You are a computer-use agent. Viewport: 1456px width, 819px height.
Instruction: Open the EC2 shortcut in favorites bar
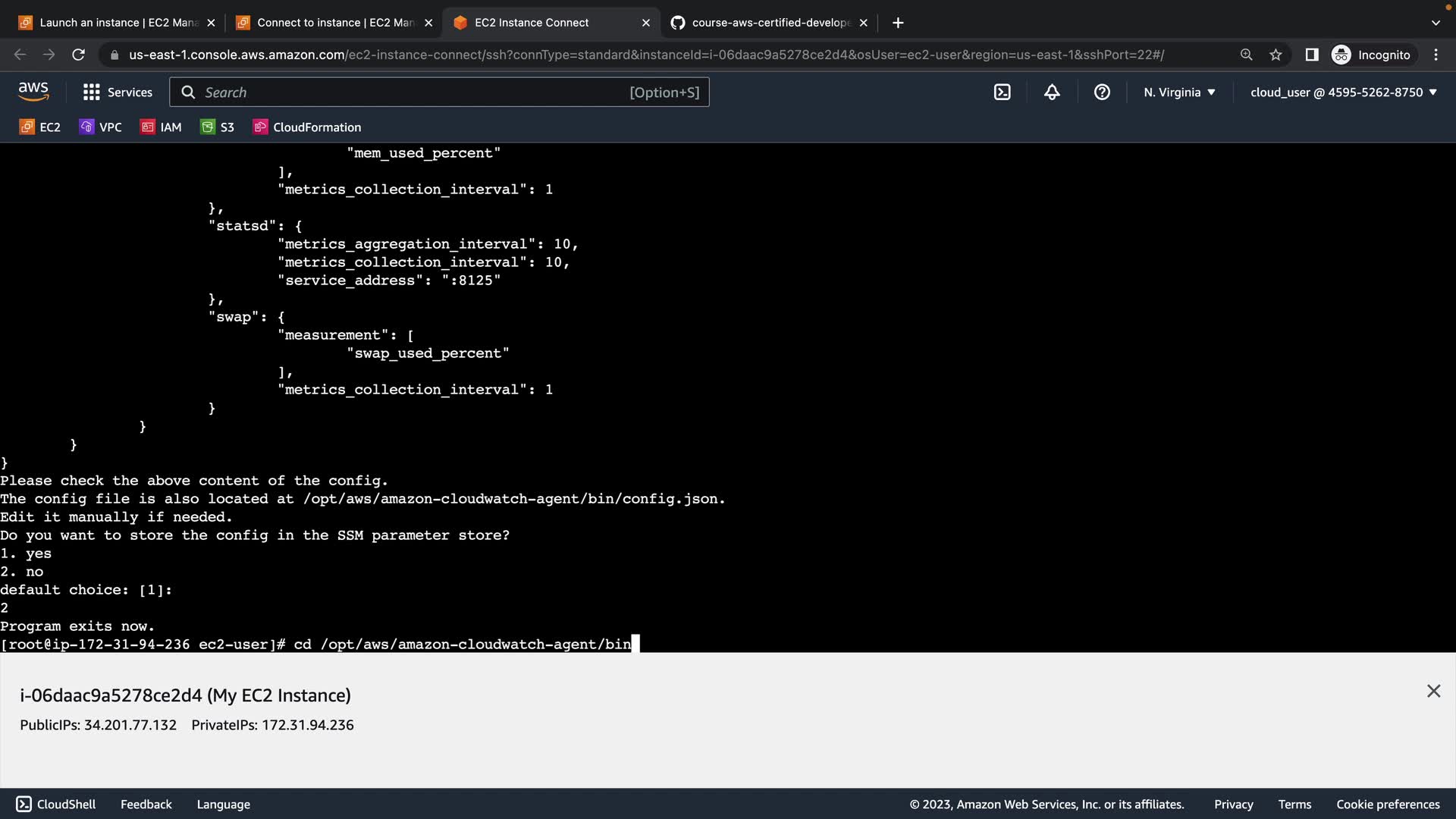(x=40, y=127)
